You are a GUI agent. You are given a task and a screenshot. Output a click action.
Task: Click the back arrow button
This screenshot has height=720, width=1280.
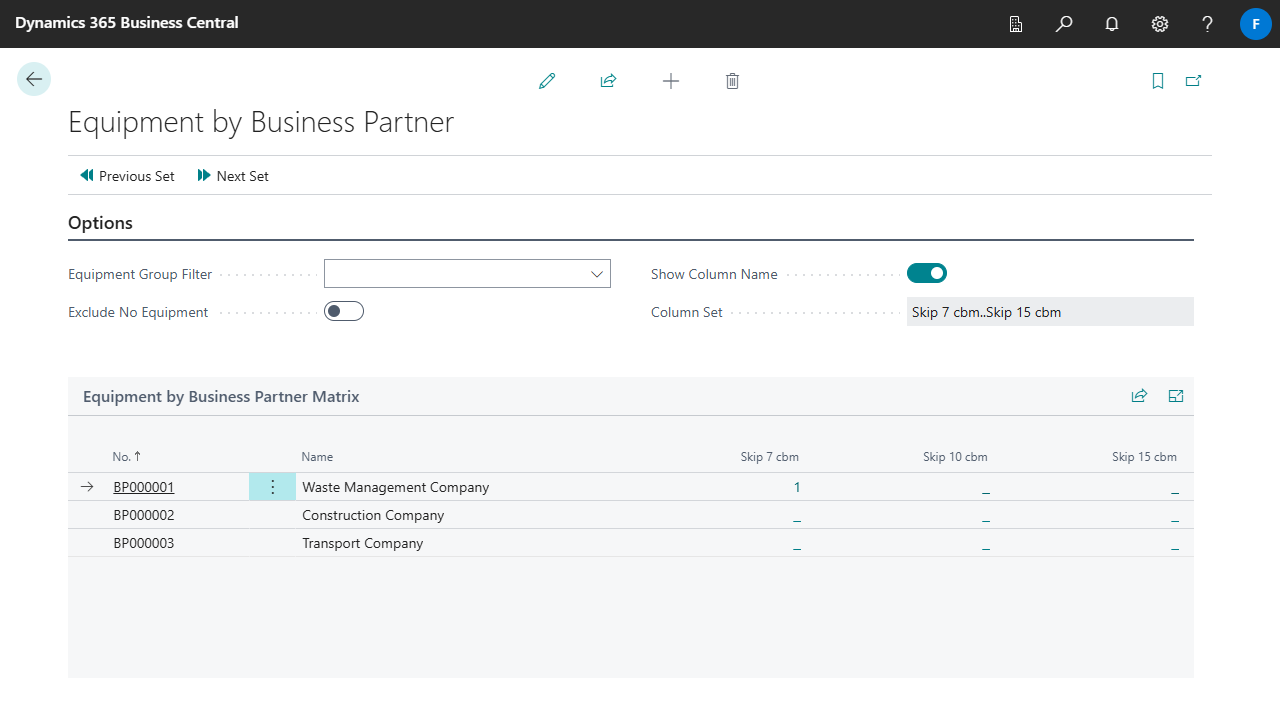pyautogui.click(x=34, y=80)
